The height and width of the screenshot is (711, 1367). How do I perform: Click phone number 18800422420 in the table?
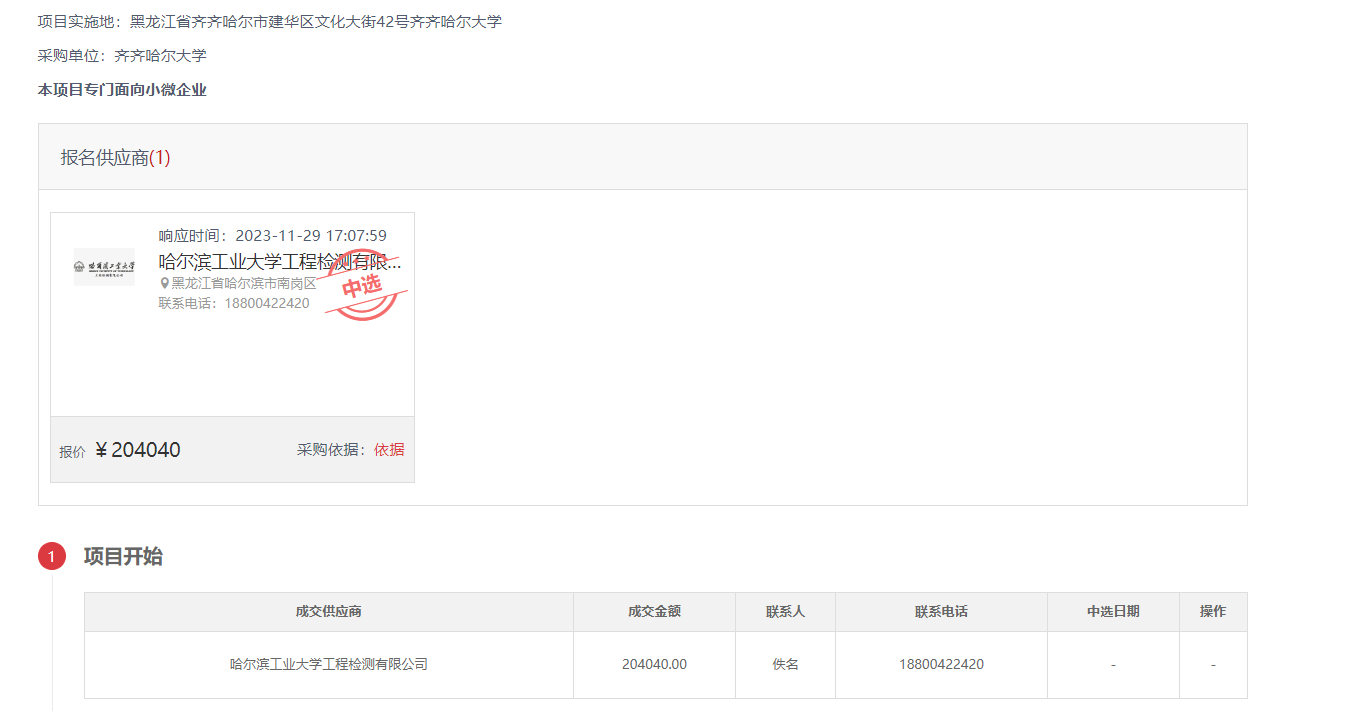click(941, 664)
